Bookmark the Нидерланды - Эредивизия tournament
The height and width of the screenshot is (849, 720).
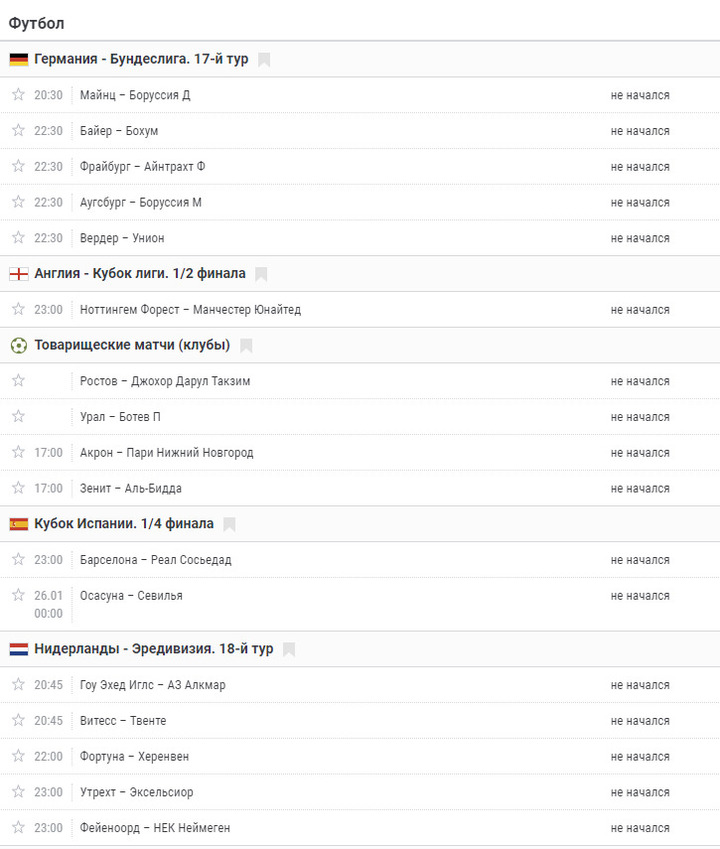tap(289, 649)
